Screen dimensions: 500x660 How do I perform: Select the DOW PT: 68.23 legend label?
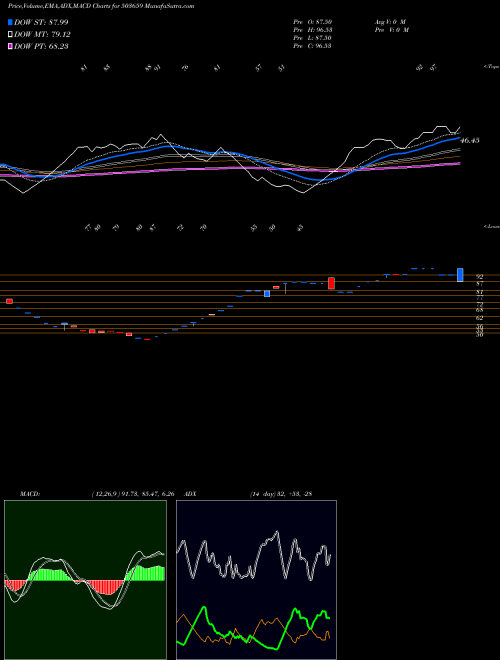41,47
